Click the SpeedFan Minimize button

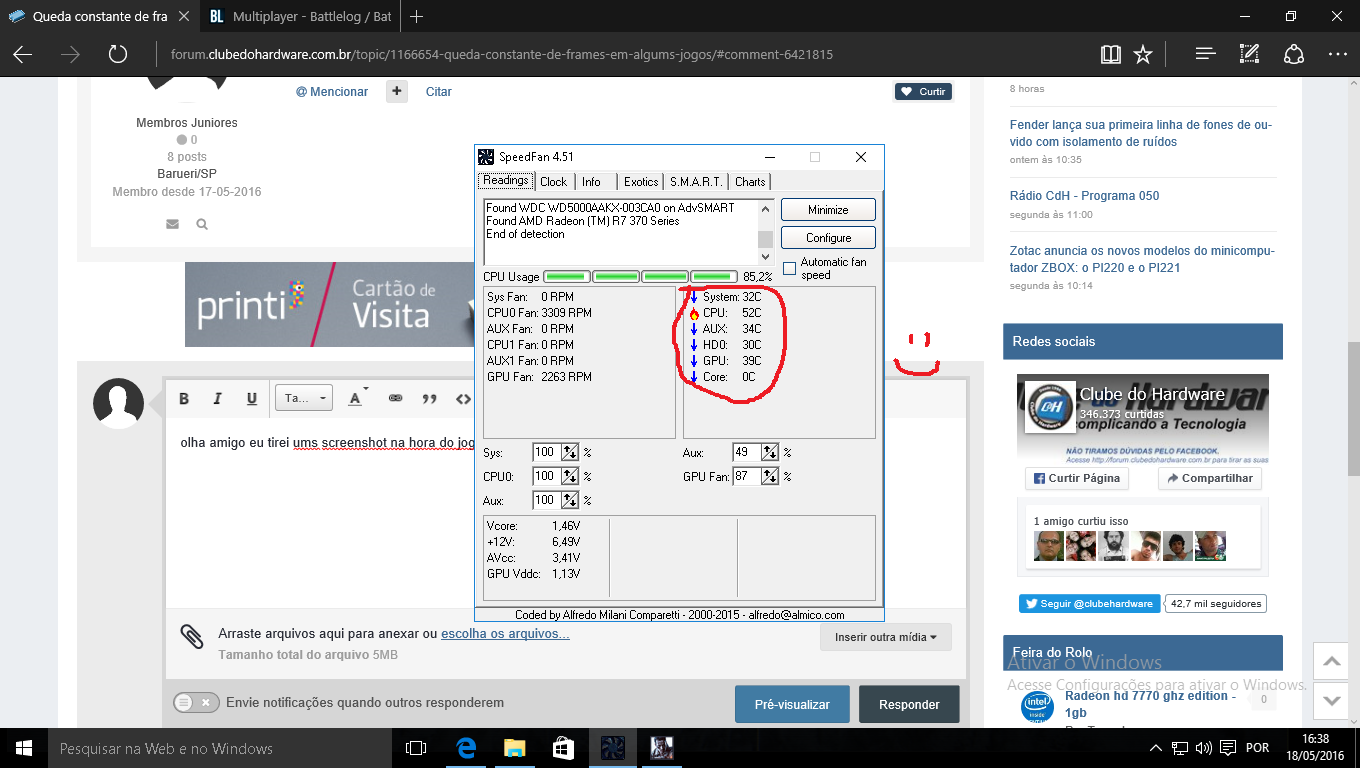tap(828, 210)
